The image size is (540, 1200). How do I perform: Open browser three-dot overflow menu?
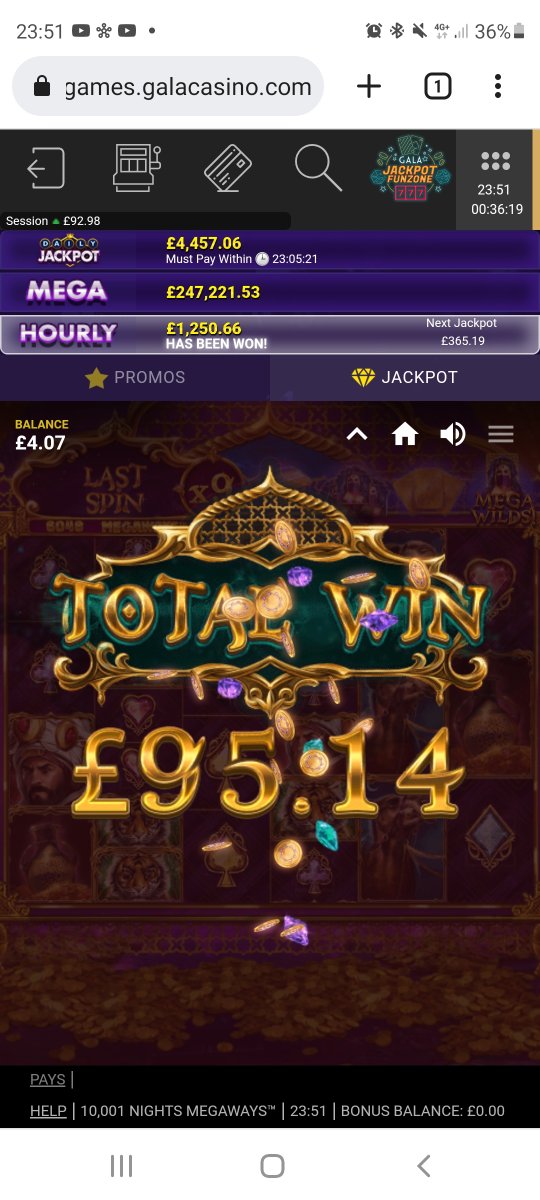point(498,87)
